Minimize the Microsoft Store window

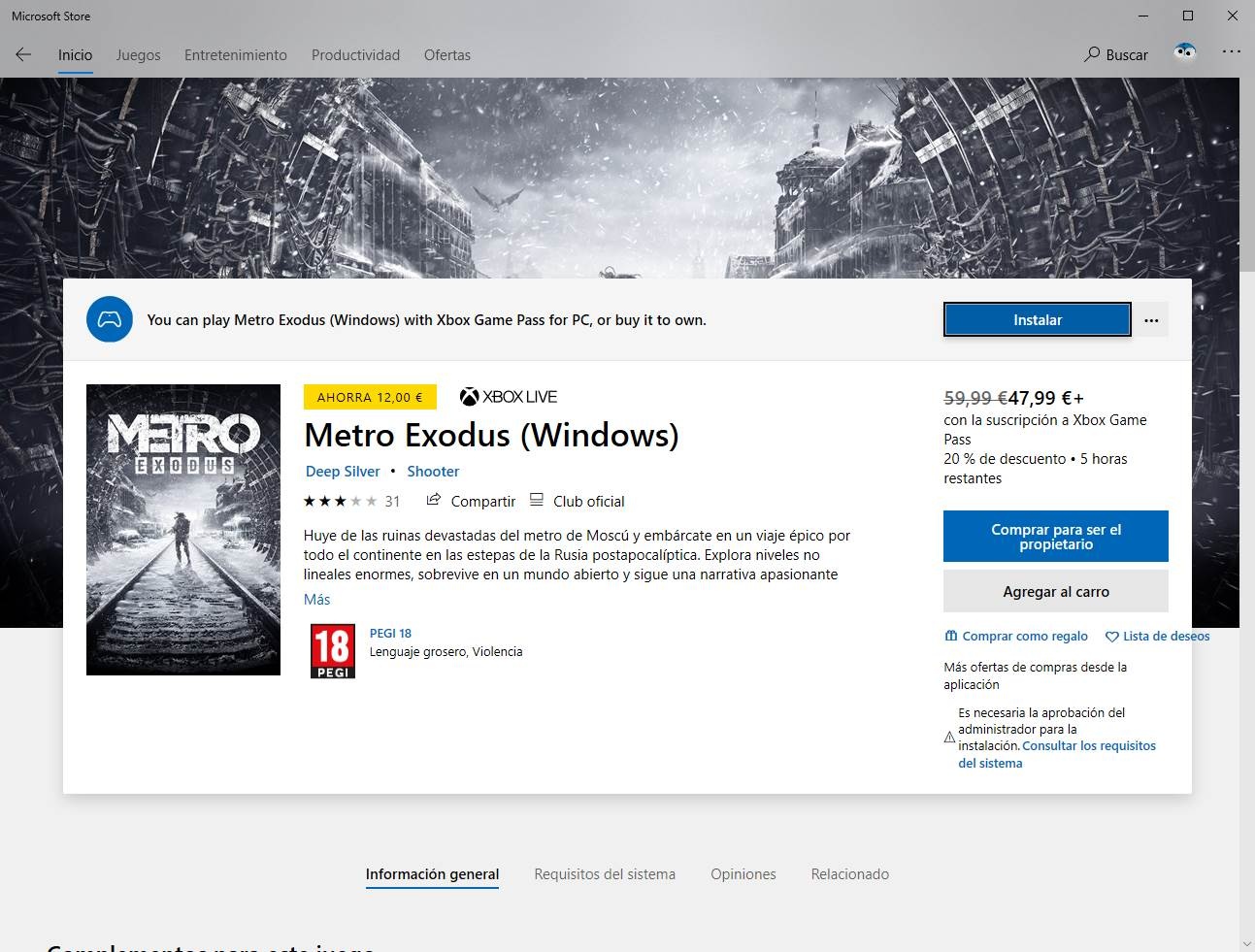(1143, 16)
